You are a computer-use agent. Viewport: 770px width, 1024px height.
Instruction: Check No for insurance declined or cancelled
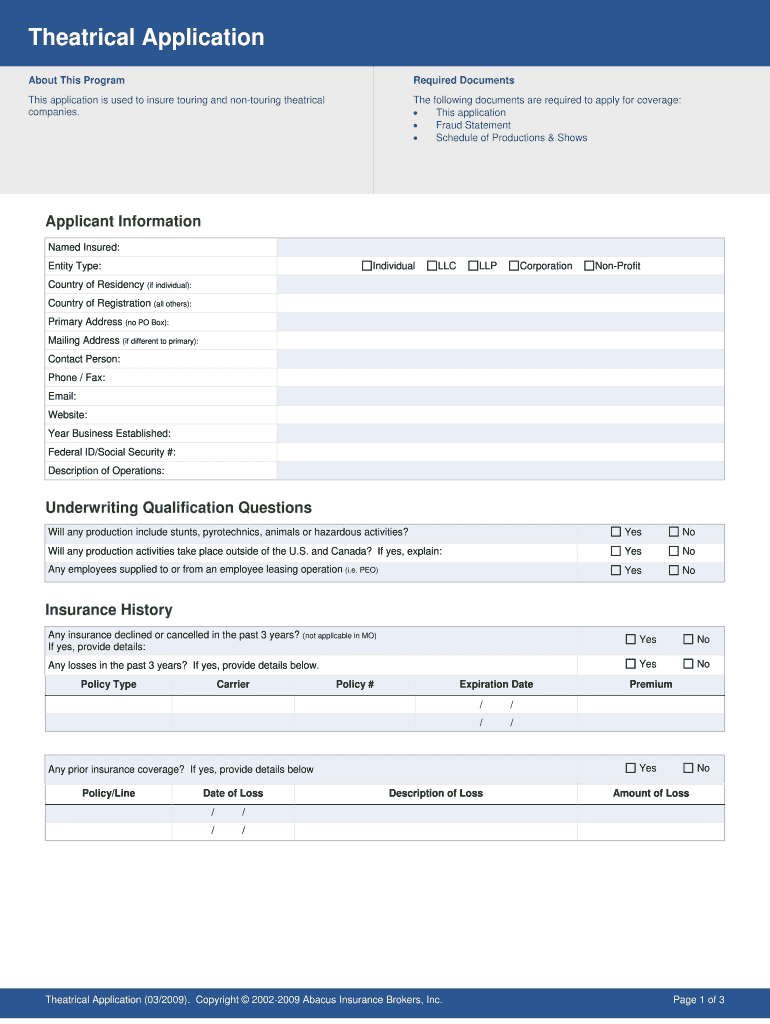click(x=688, y=639)
